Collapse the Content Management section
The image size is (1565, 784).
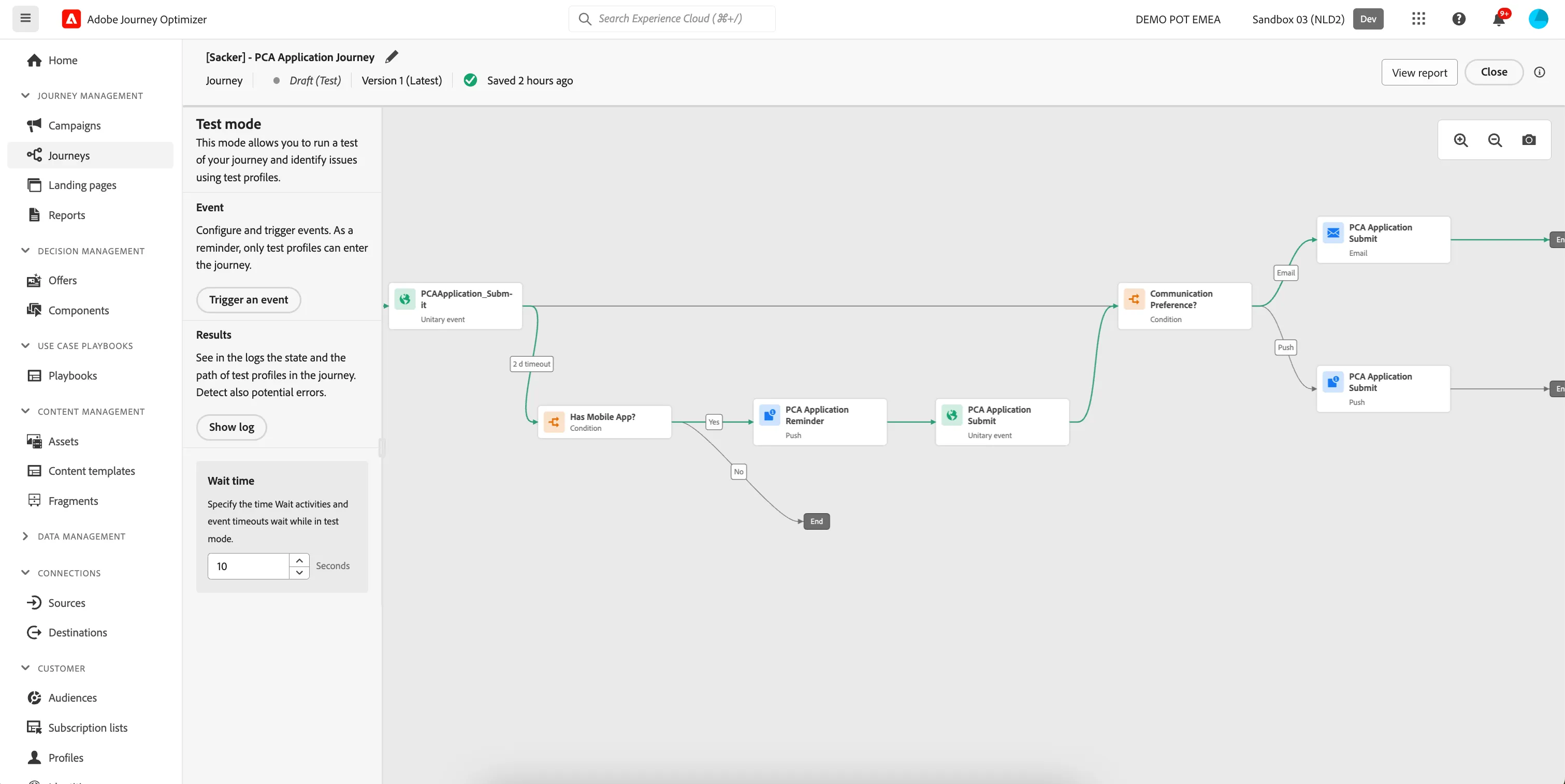click(x=25, y=411)
